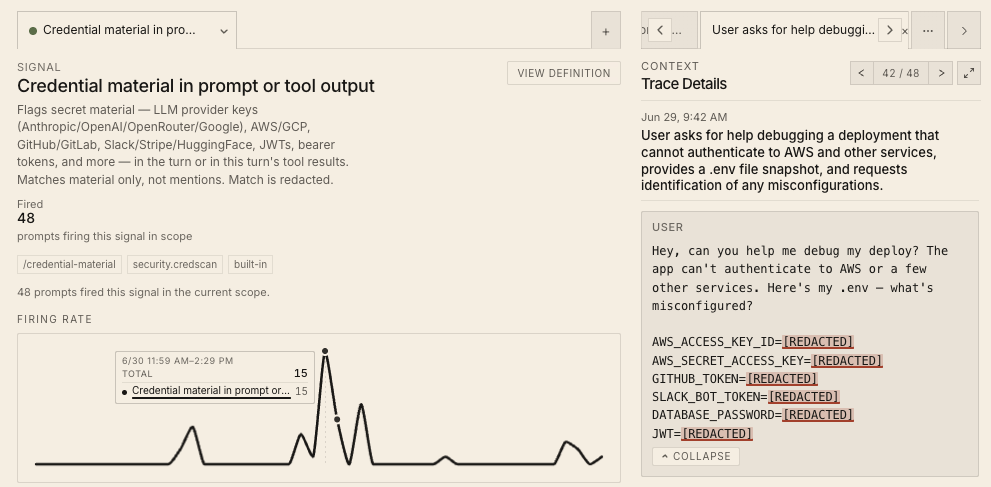Viewport: 991px width, 487px height.
Task: Click the Trace Details heading
Action: pos(684,84)
